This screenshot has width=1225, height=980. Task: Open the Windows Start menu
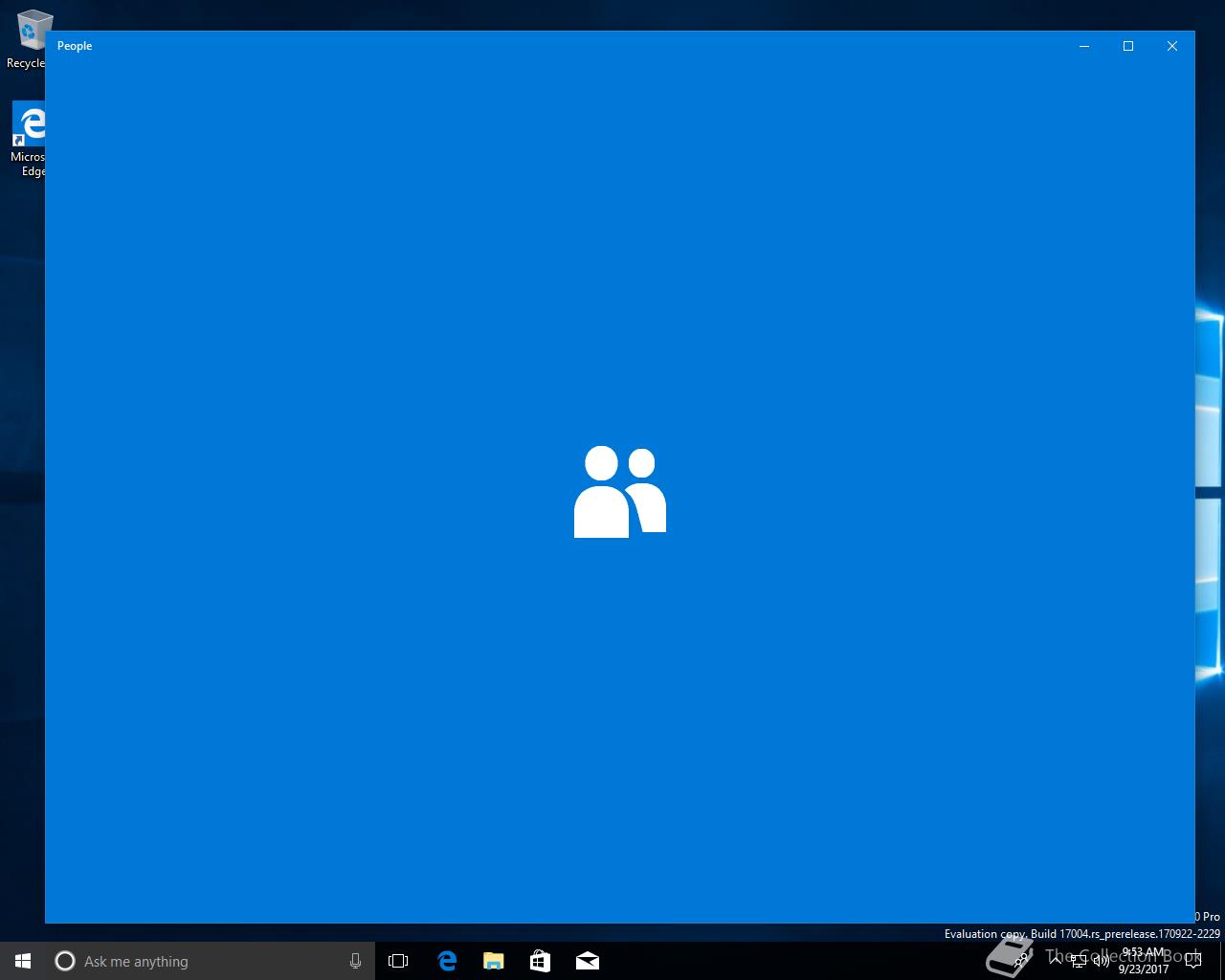[23, 961]
